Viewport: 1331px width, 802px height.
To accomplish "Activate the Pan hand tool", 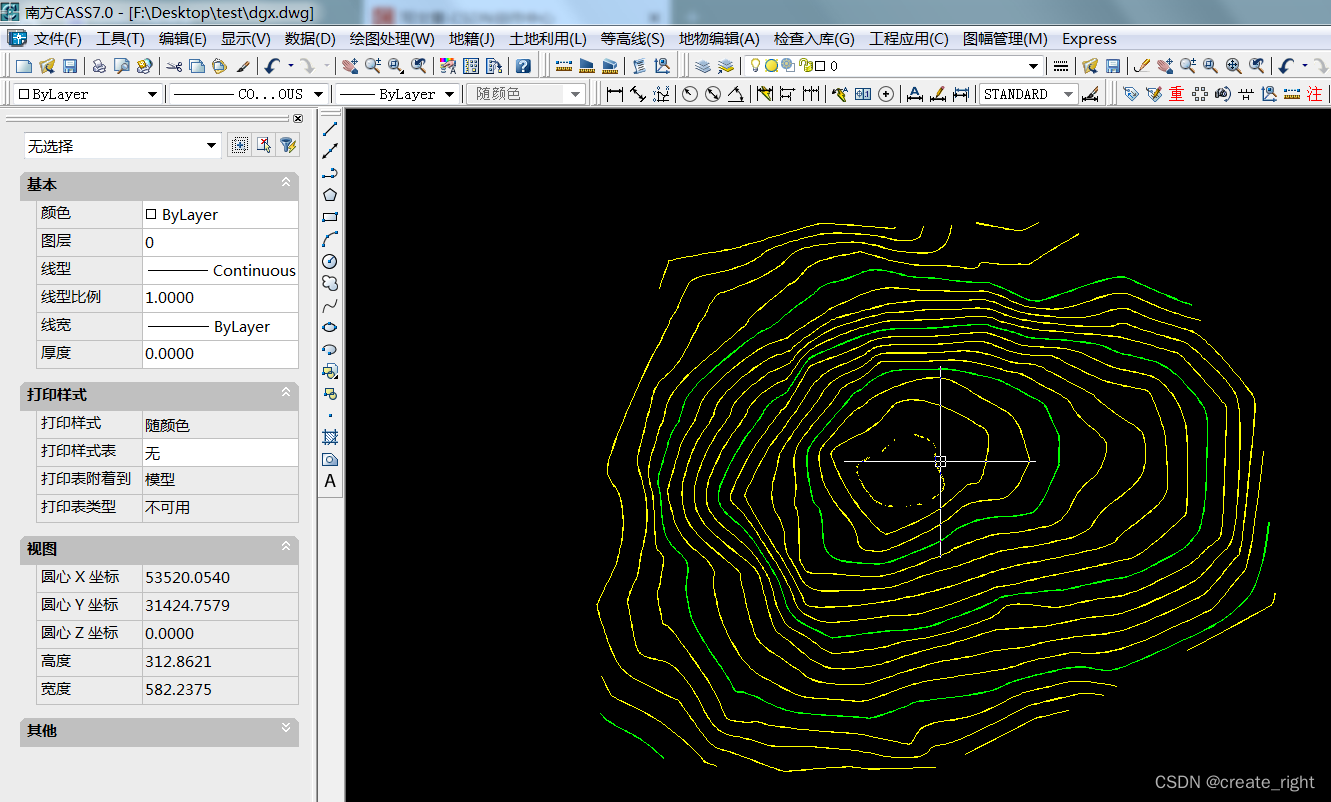I will pyautogui.click(x=349, y=66).
